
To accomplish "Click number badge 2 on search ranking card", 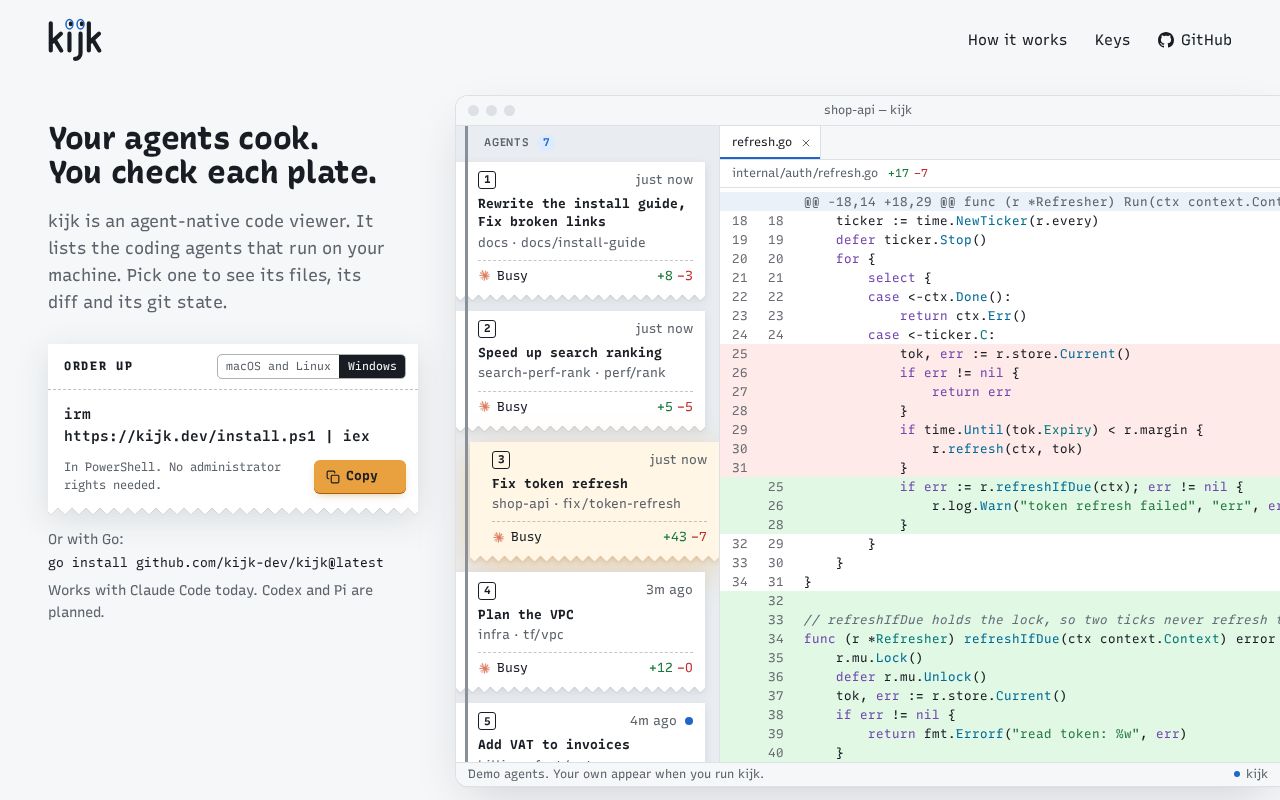I will (487, 329).
